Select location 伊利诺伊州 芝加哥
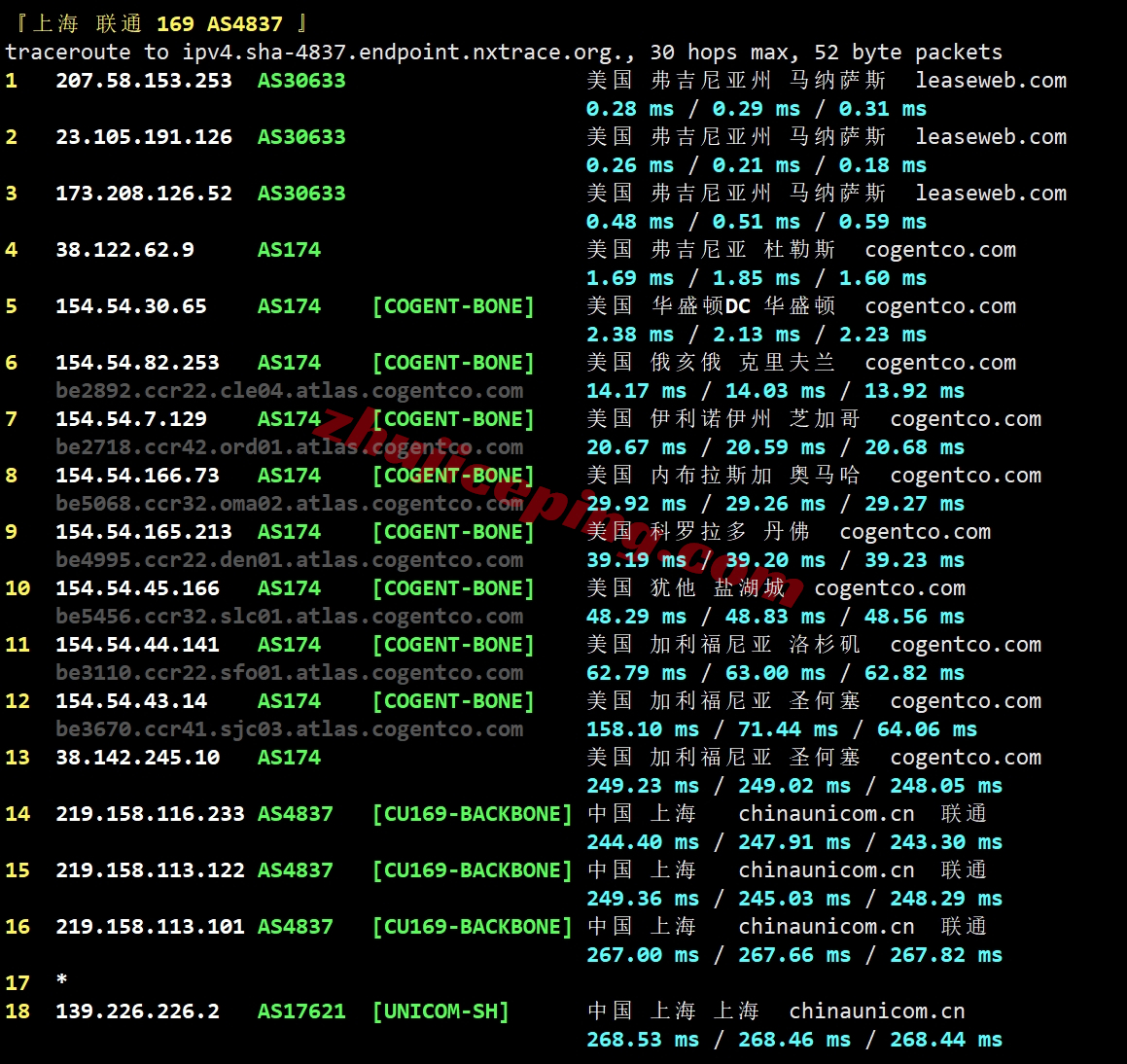Viewport: 1127px width, 1064px height. pyautogui.click(x=755, y=419)
